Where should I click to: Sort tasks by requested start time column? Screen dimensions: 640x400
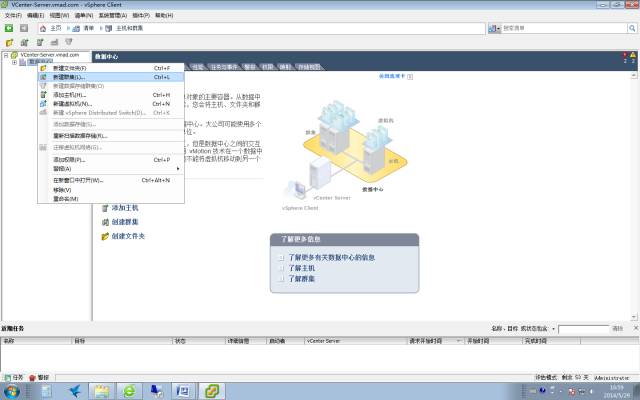436,341
